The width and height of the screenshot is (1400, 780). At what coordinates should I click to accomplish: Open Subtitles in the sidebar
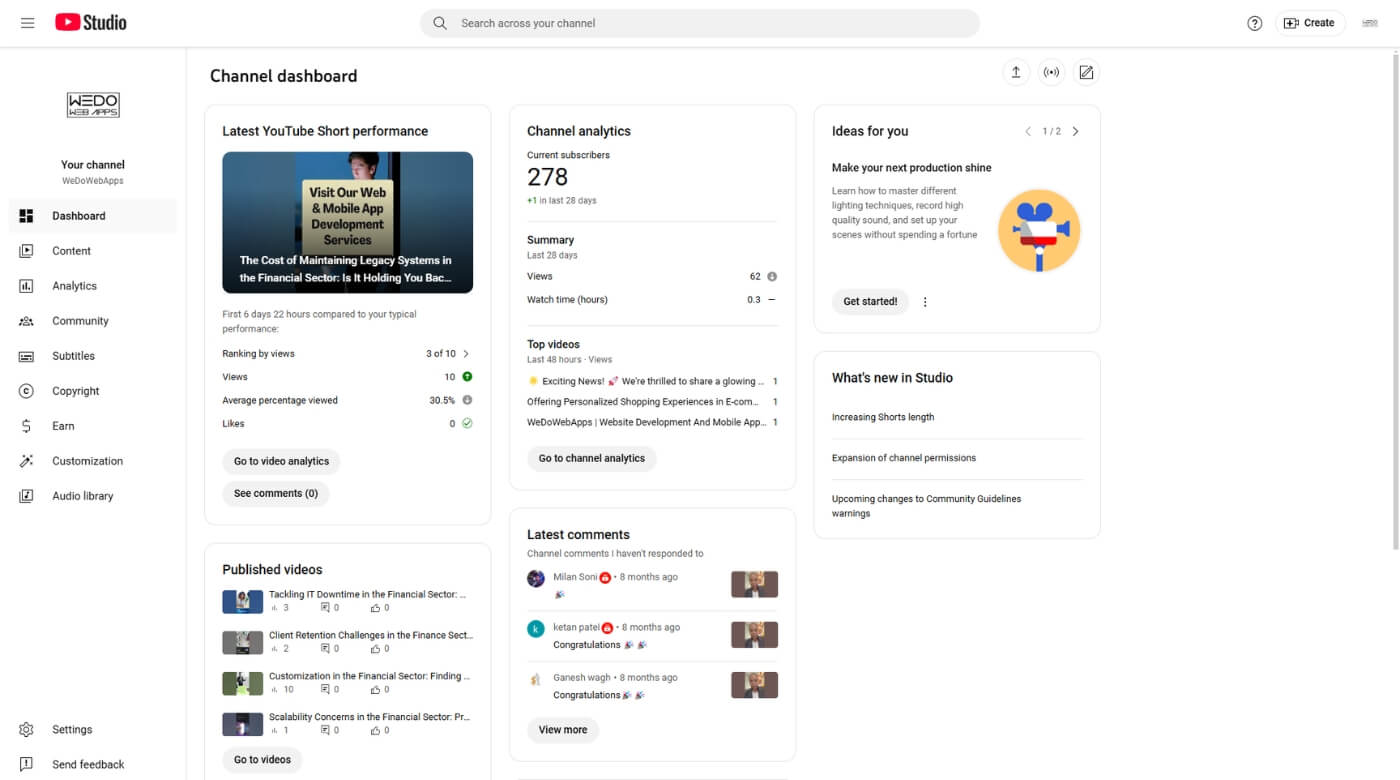[93, 356]
